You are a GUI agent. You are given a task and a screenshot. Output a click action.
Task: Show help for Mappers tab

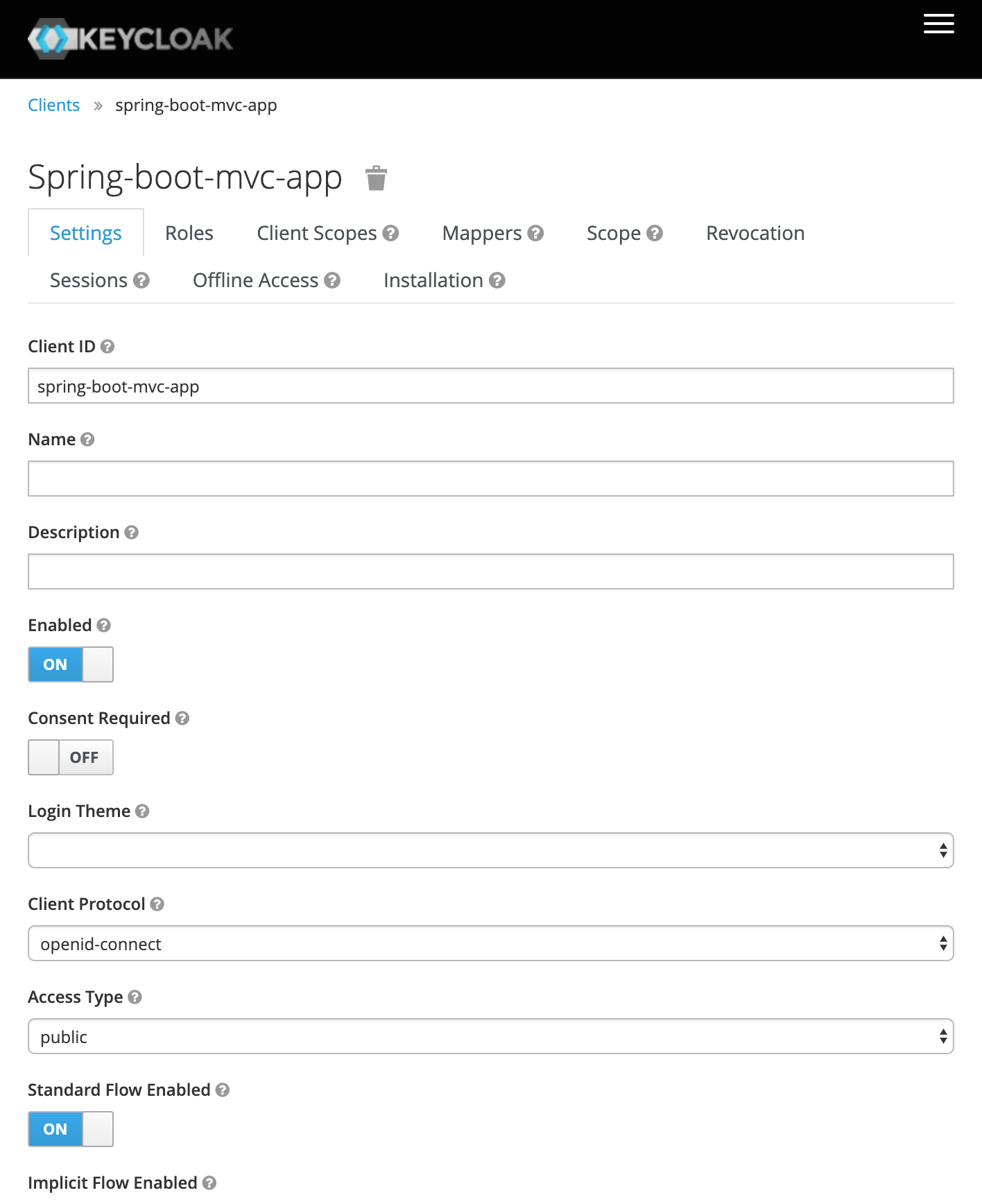click(x=535, y=233)
